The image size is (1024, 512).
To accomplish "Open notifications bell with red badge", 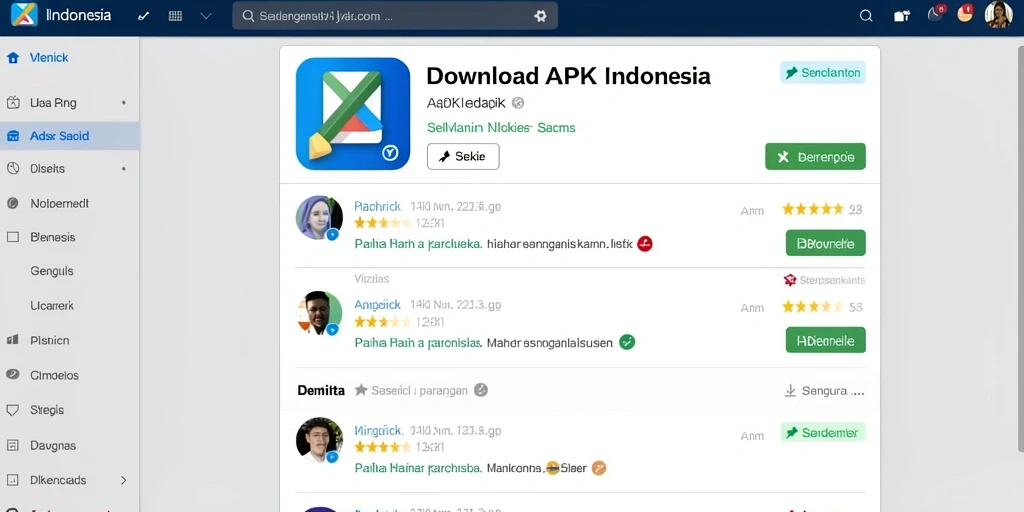I will click(936, 14).
